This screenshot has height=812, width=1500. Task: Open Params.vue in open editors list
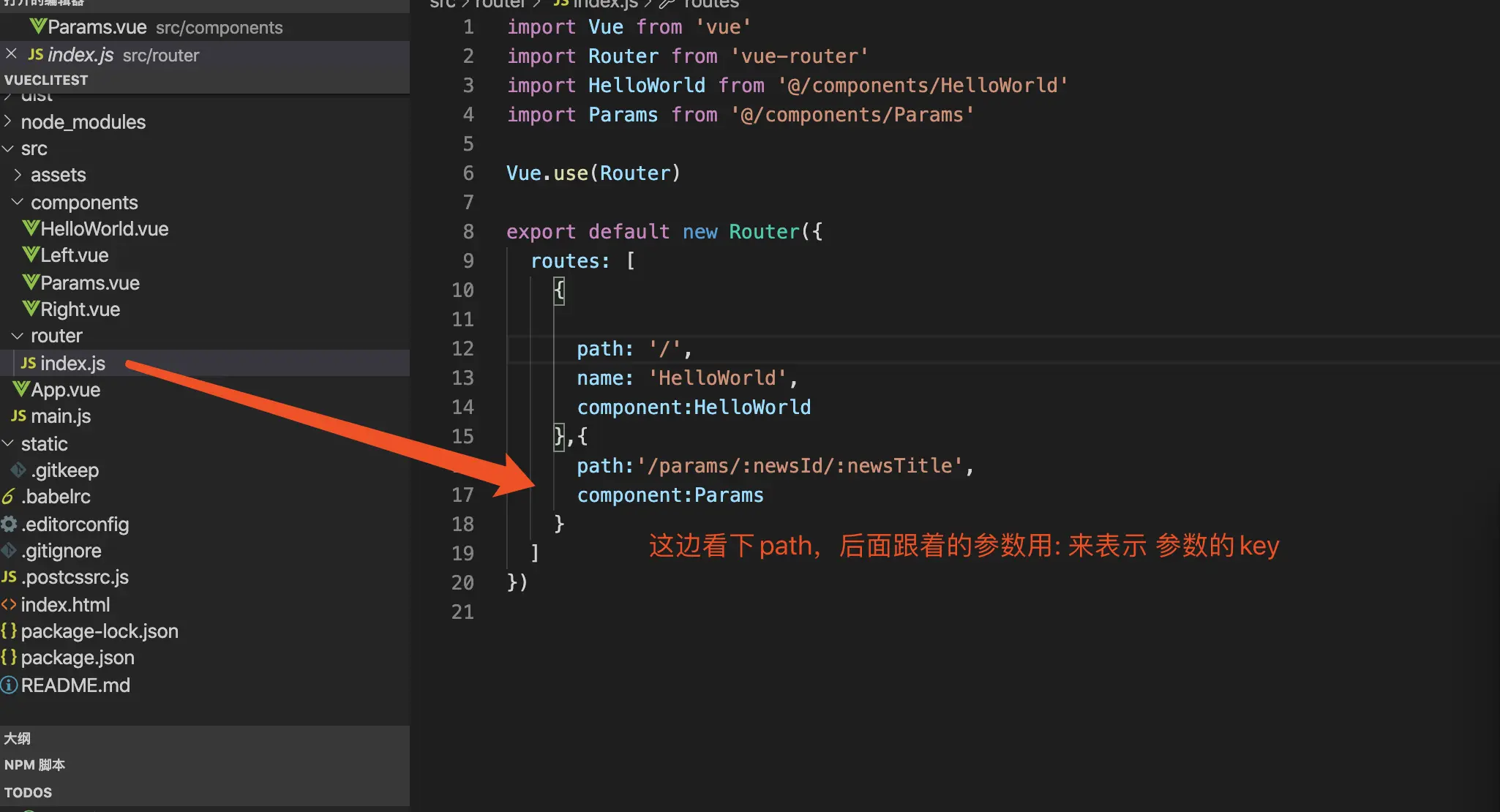click(x=97, y=27)
